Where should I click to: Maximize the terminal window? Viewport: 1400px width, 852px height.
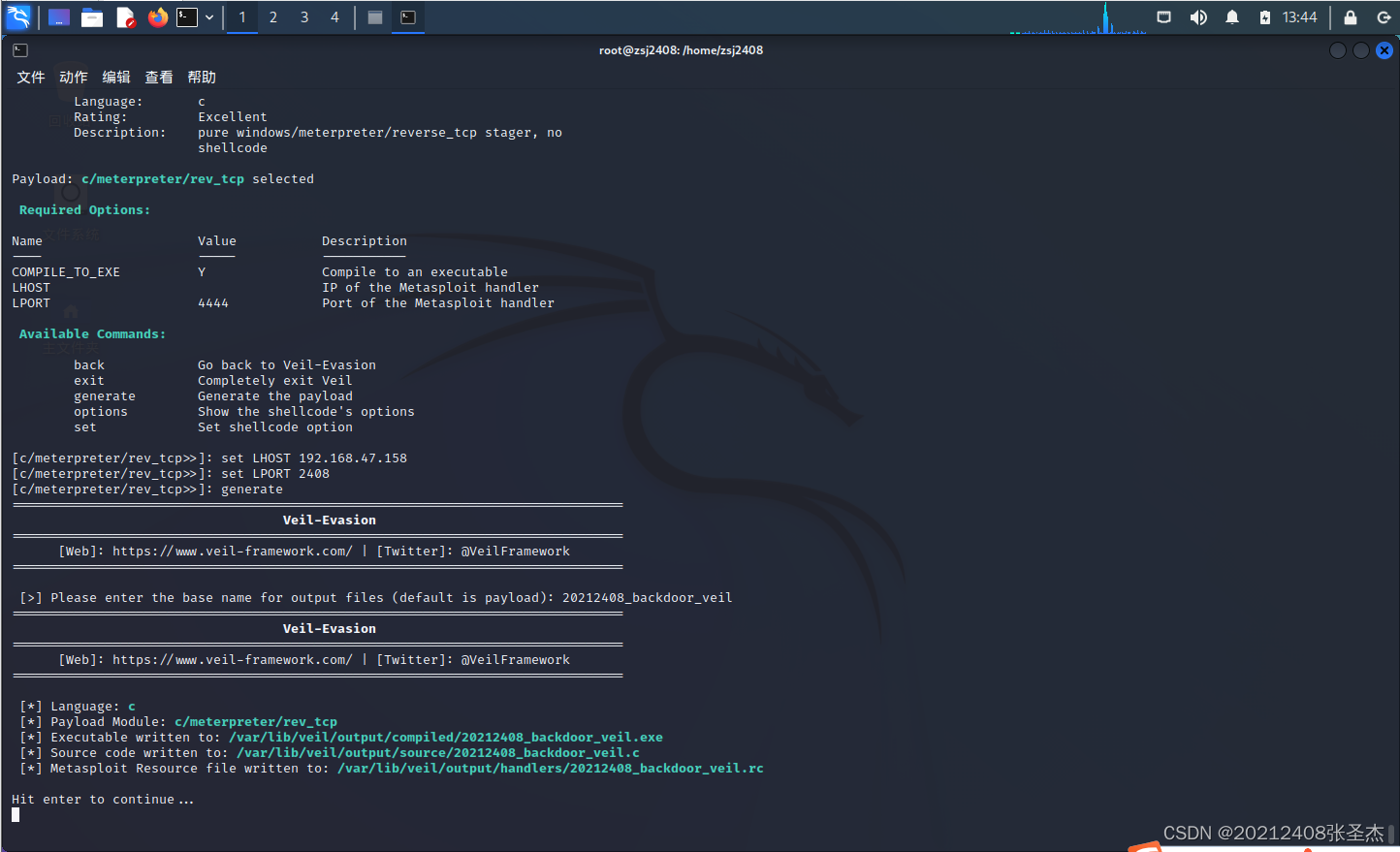coord(1361,50)
